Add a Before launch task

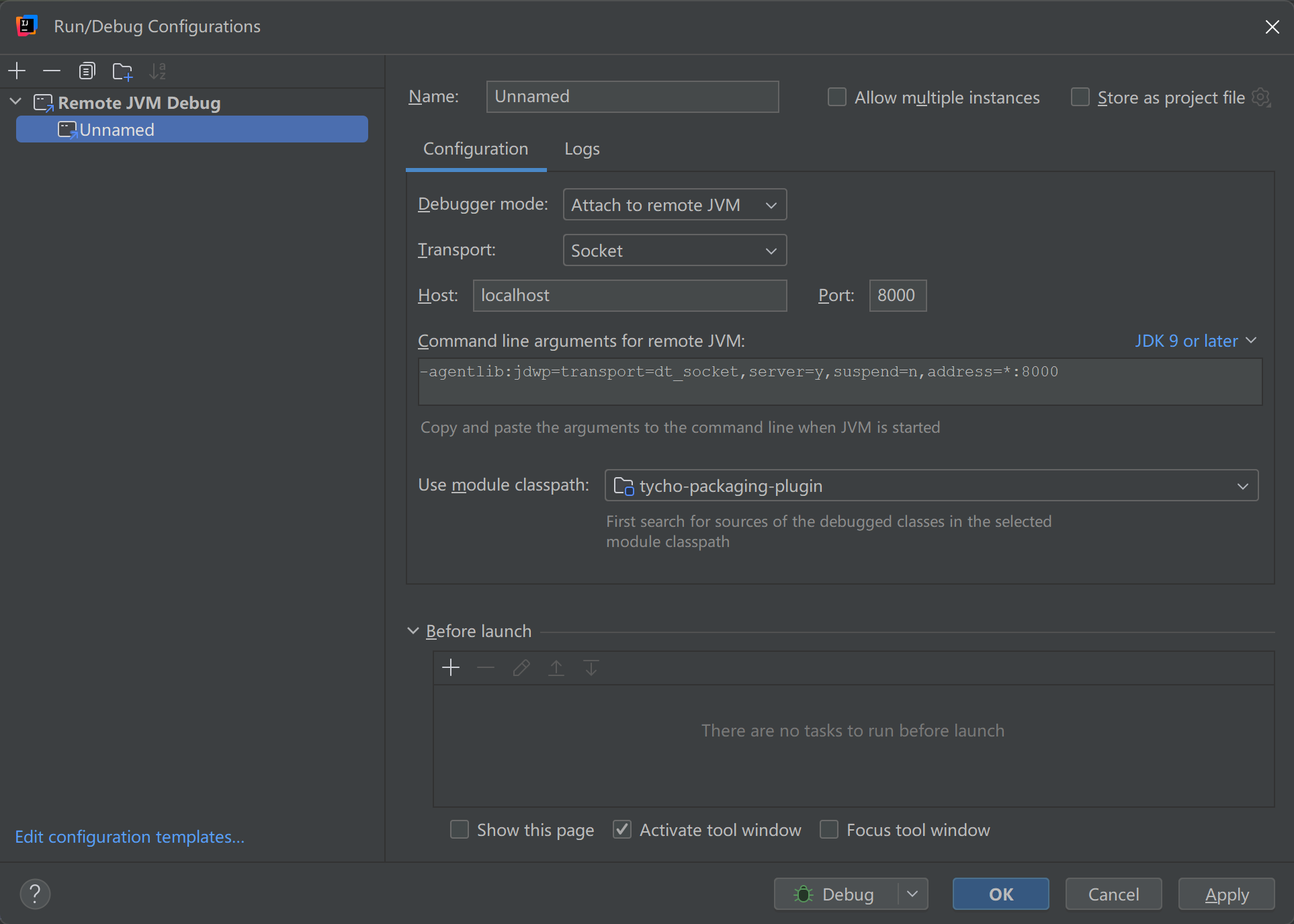click(451, 667)
